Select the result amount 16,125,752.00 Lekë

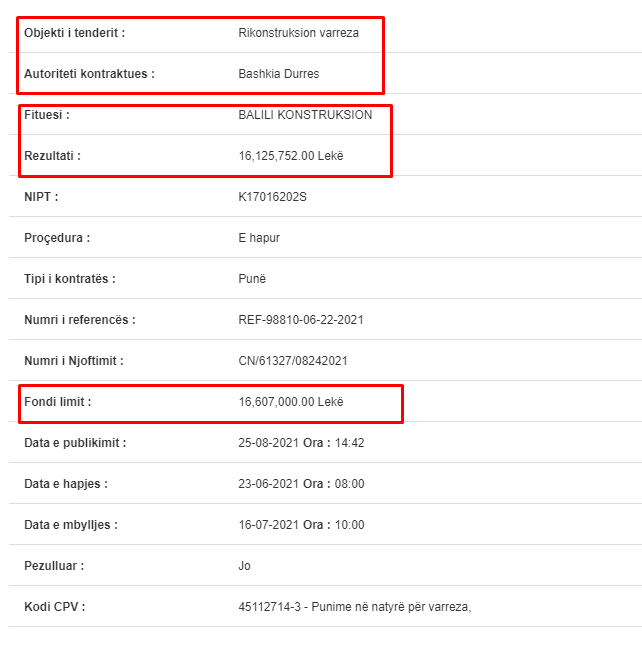291,156
